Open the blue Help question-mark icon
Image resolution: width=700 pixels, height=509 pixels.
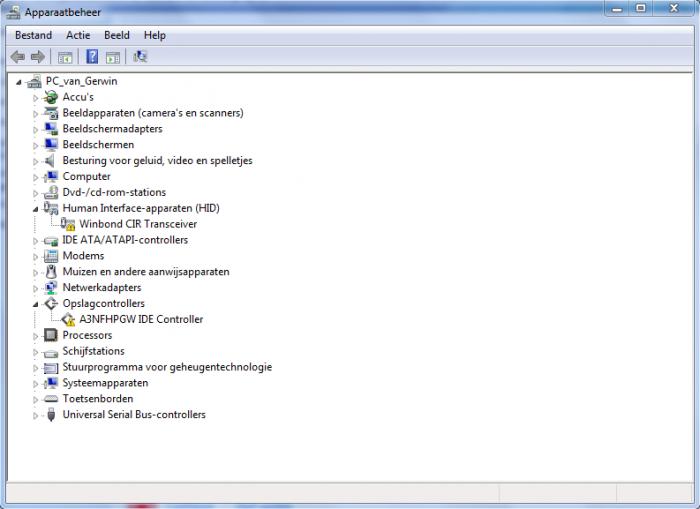pyautogui.click(x=92, y=57)
